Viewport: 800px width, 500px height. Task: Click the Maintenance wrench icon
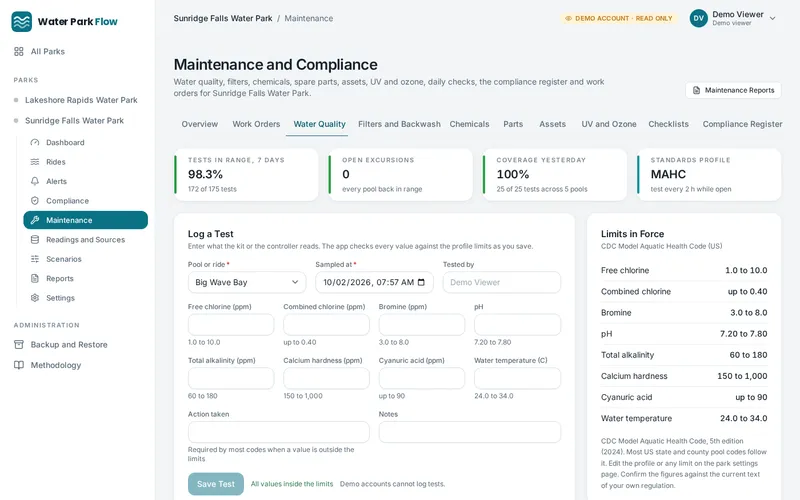pos(35,220)
